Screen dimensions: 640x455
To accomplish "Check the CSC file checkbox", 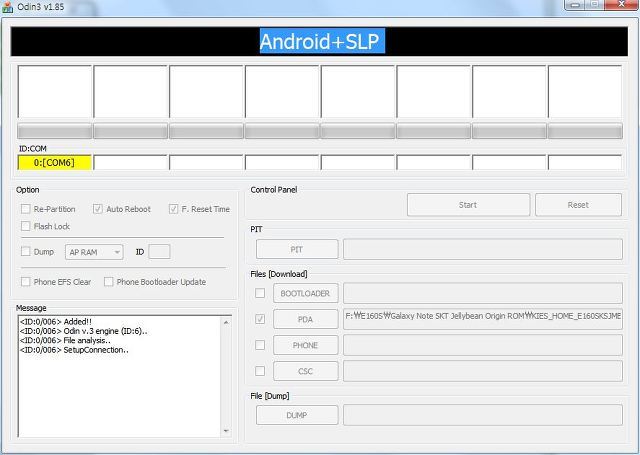I will click(260, 371).
